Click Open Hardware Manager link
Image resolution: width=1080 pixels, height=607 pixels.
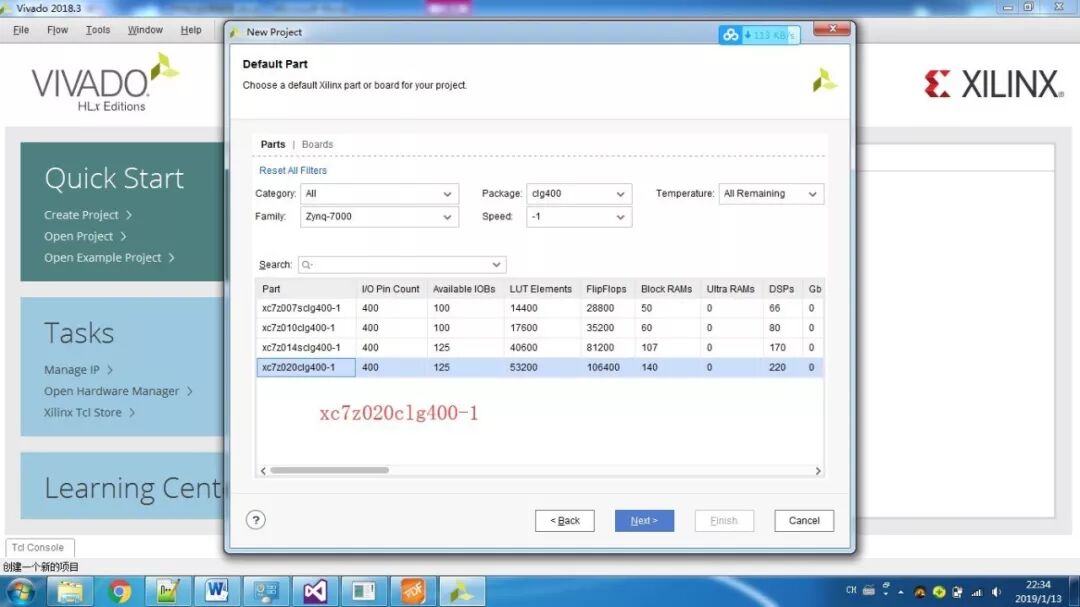click(x=112, y=391)
